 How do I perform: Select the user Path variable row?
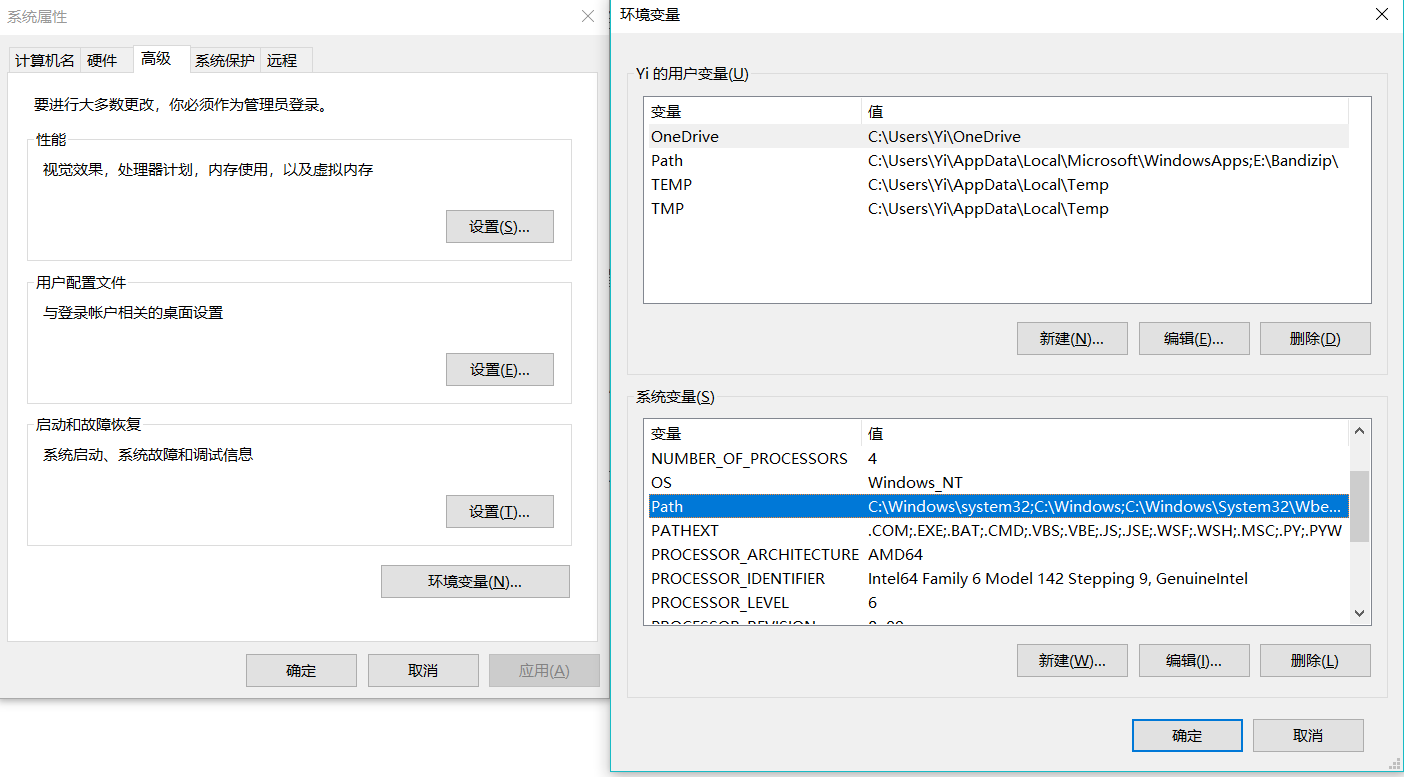(998, 161)
